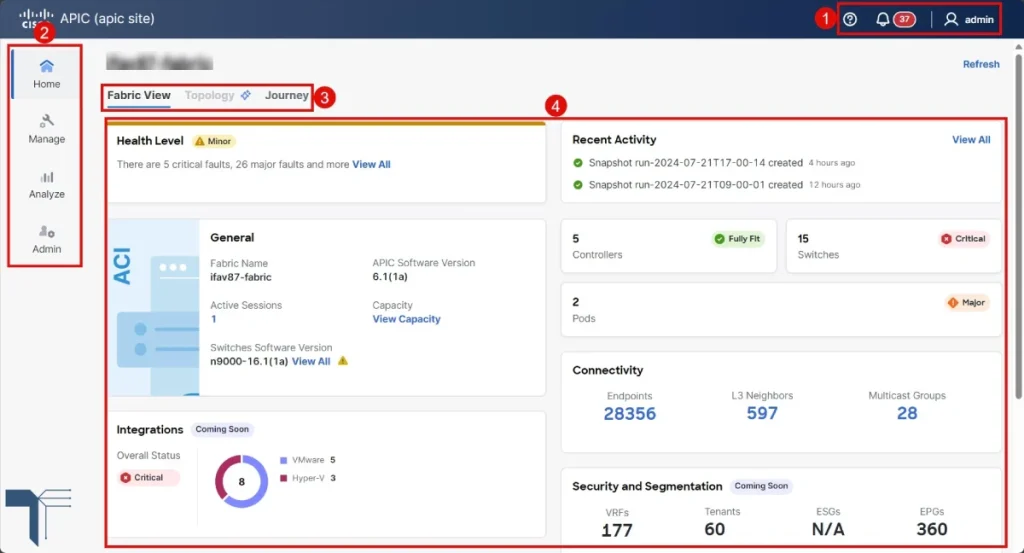Click the ESGs value N/A
The width and height of the screenshot is (1024, 553).
pos(828,529)
